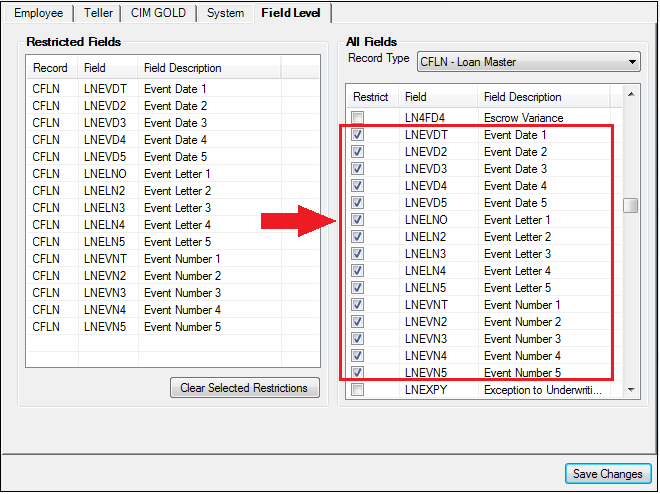This screenshot has width=660, height=494.
Task: Uncheck the LNEVDT Event Date 1 restrict checkbox
Action: pos(357,135)
